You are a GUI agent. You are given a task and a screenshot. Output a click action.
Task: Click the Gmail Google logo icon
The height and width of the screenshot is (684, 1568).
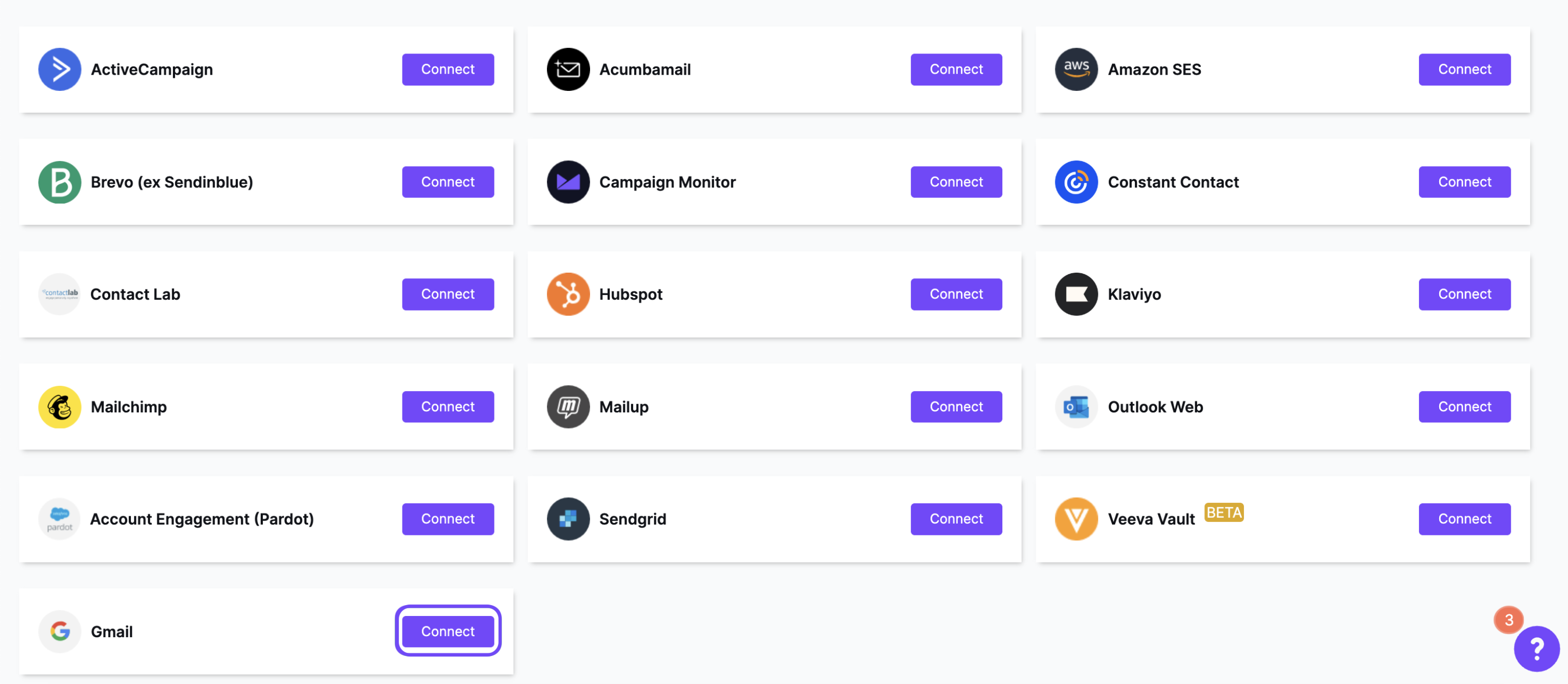(x=60, y=631)
